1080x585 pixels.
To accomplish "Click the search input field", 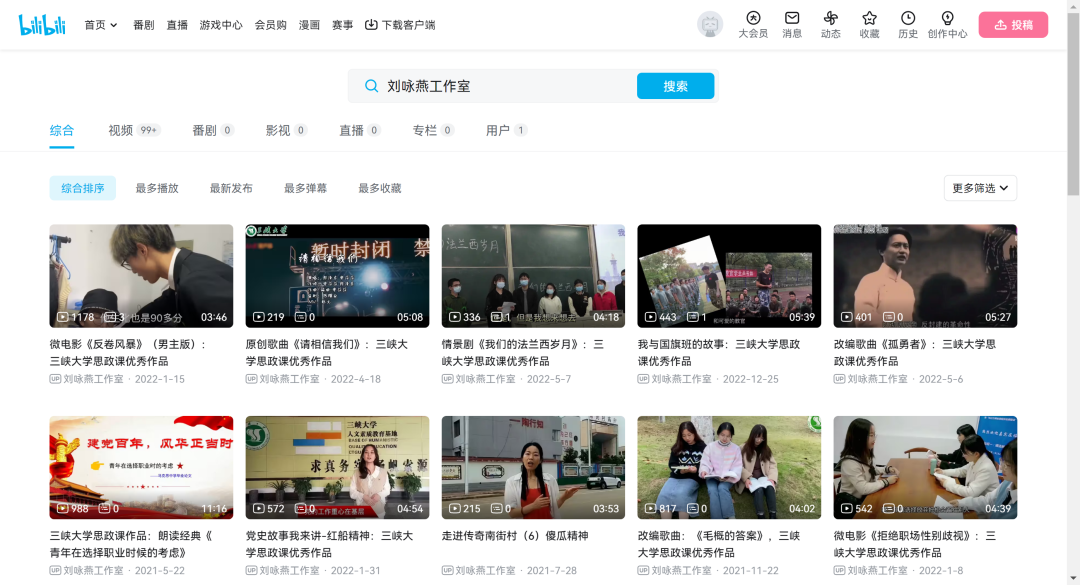I will pyautogui.click(x=500, y=86).
